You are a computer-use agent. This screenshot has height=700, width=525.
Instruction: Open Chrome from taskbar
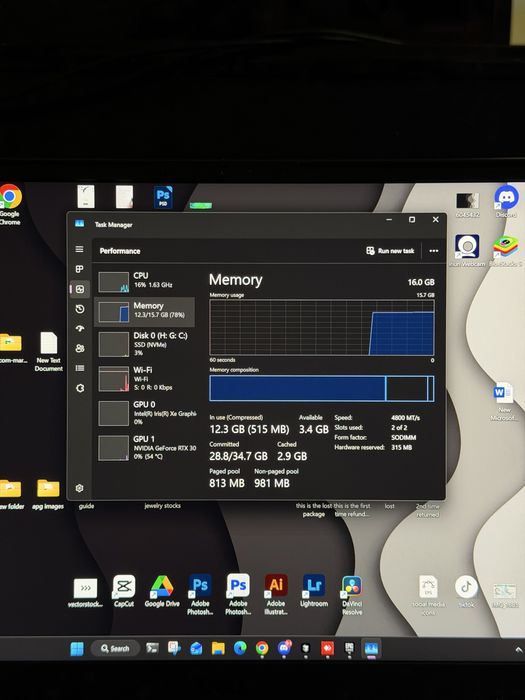coord(262,648)
